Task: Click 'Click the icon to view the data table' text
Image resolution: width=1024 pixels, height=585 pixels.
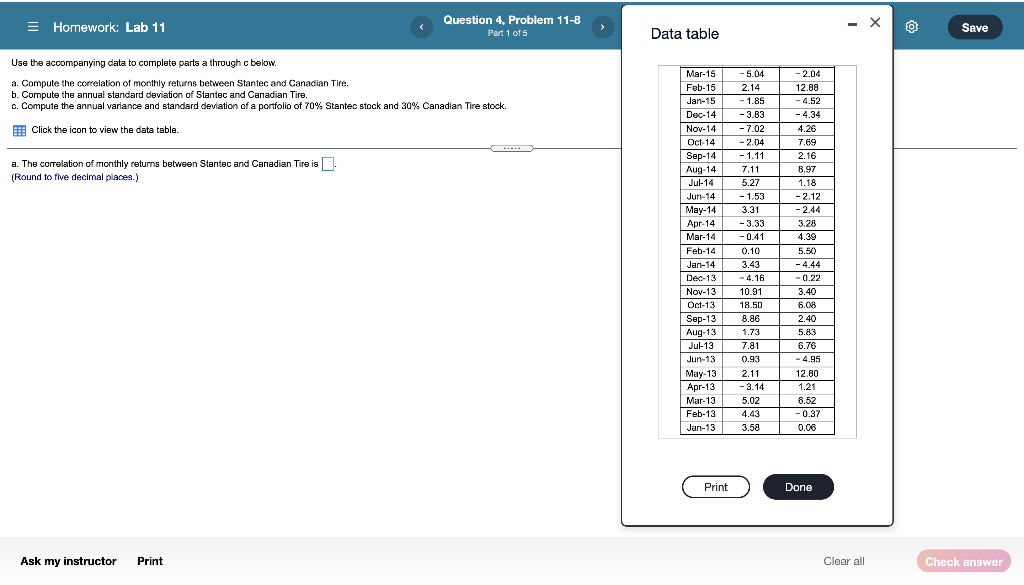Action: (x=105, y=130)
